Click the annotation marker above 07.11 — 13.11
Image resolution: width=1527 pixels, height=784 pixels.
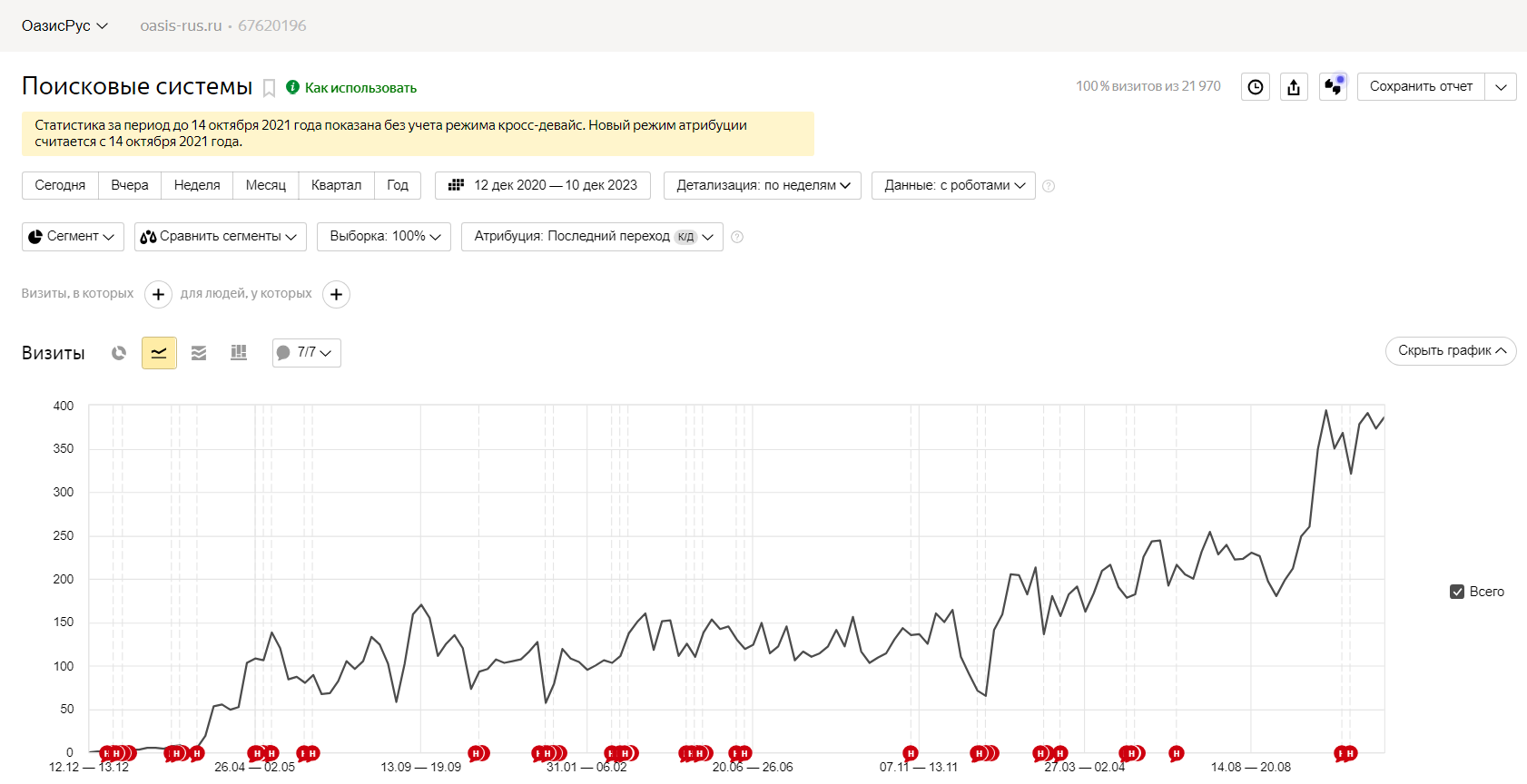click(911, 753)
